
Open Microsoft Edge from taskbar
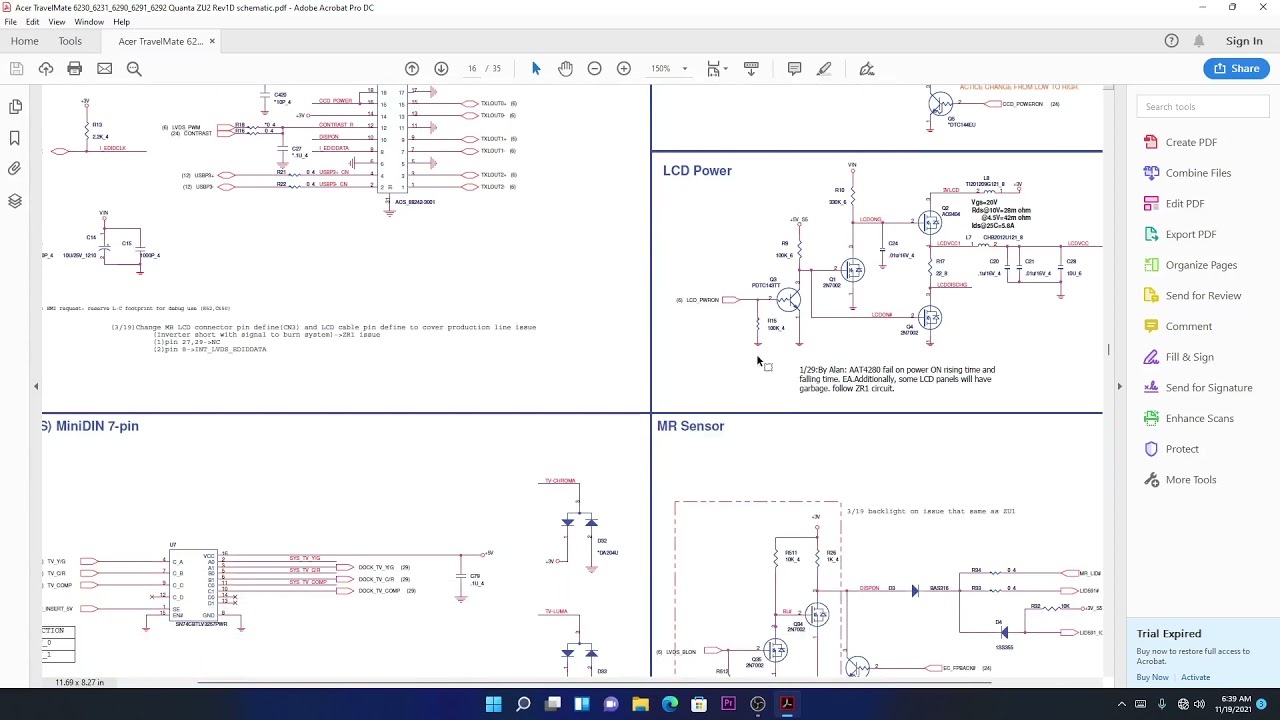click(x=670, y=704)
